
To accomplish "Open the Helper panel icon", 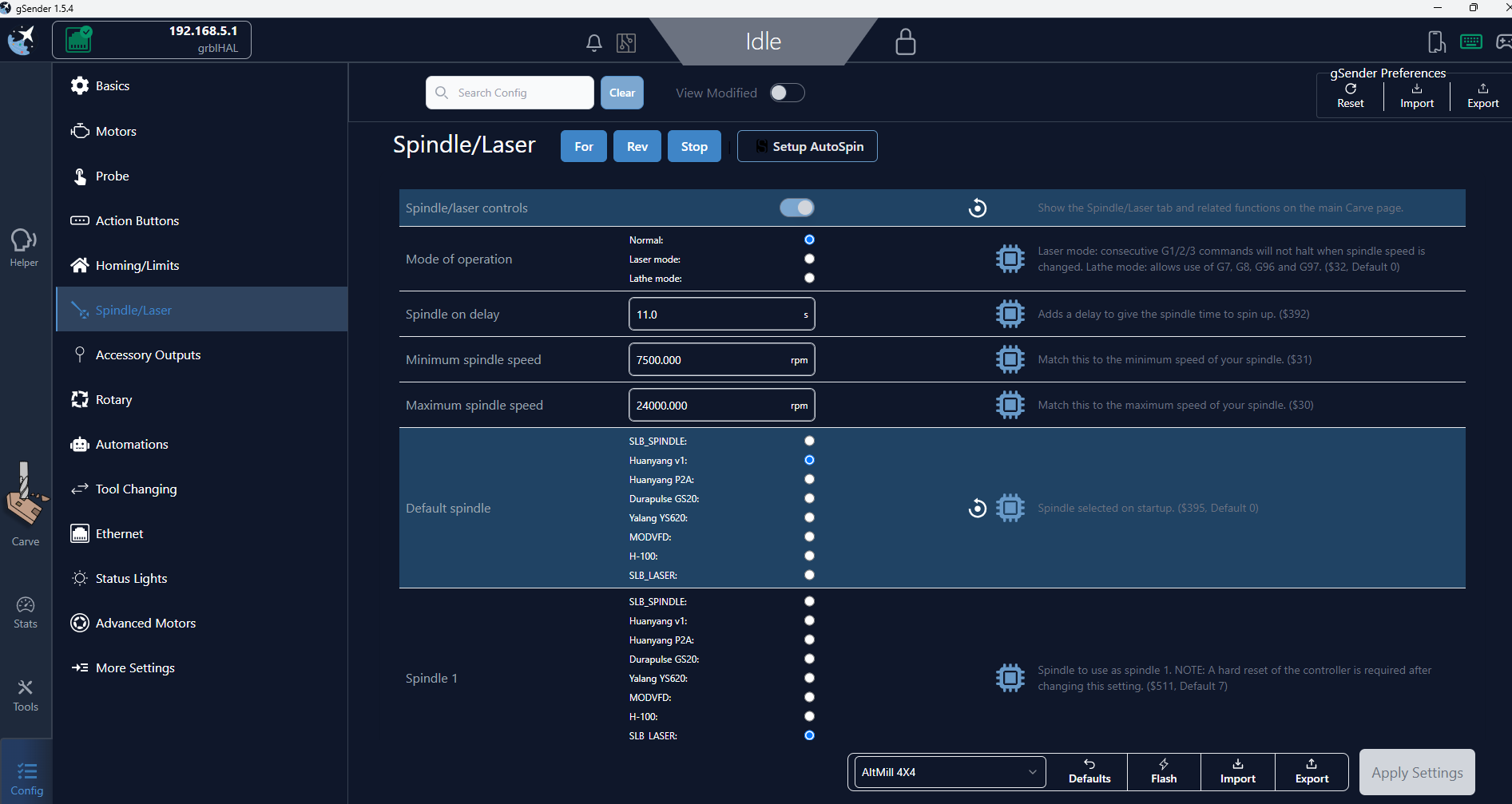I will 24,247.
